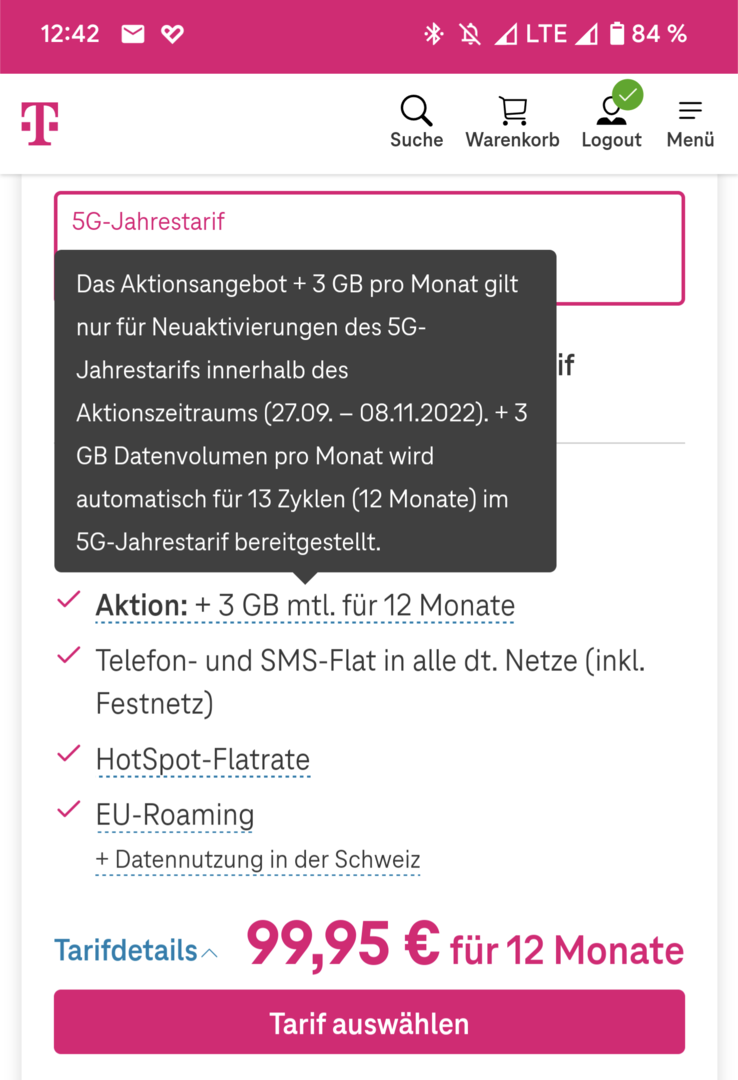Tap the 99,95 € price text

click(x=342, y=943)
